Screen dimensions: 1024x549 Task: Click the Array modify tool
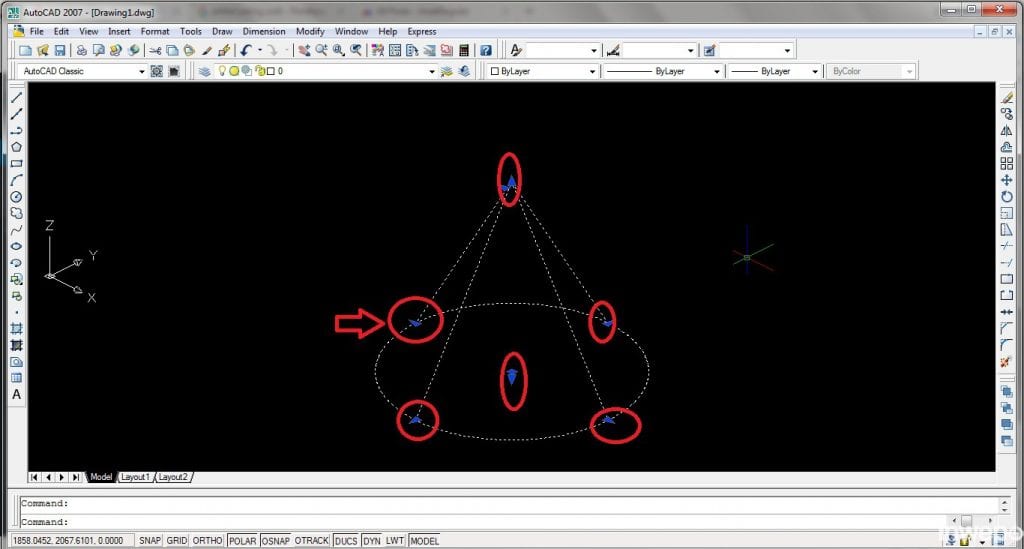pos(1006,164)
